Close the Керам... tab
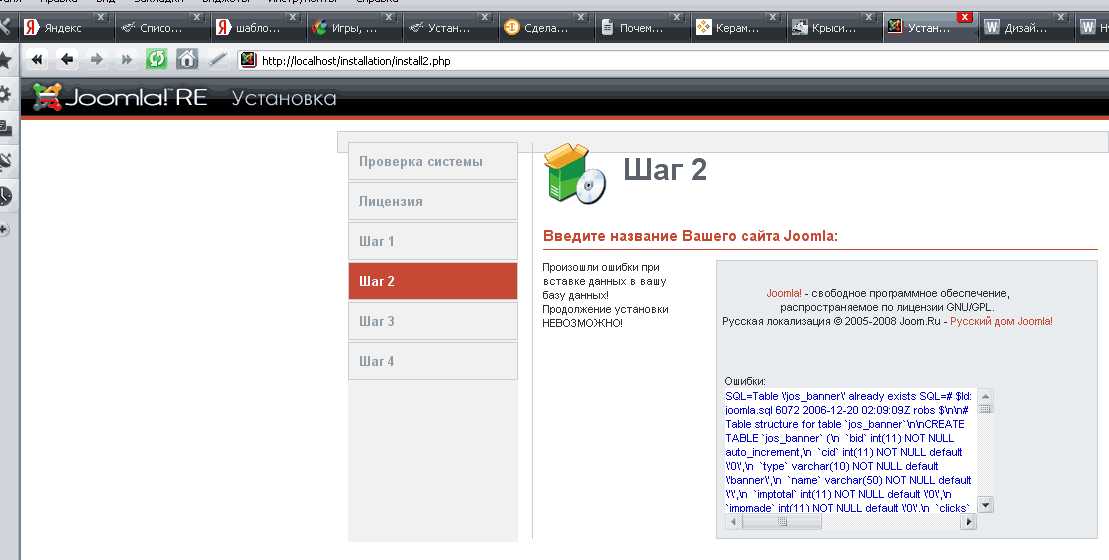1109x560 pixels. tap(773, 17)
